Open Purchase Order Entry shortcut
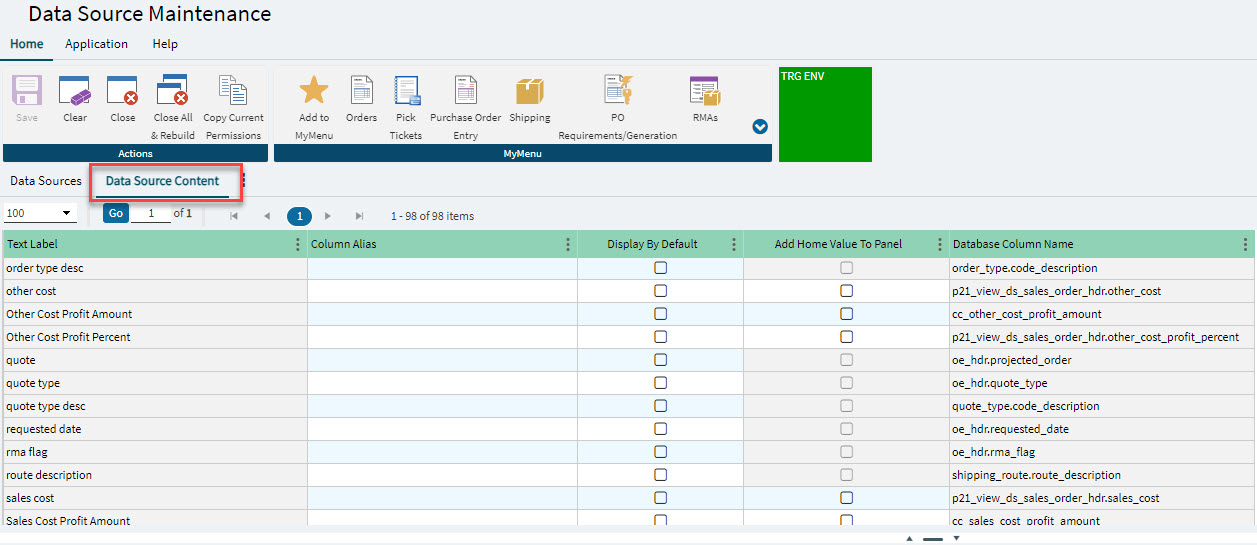 [x=466, y=92]
